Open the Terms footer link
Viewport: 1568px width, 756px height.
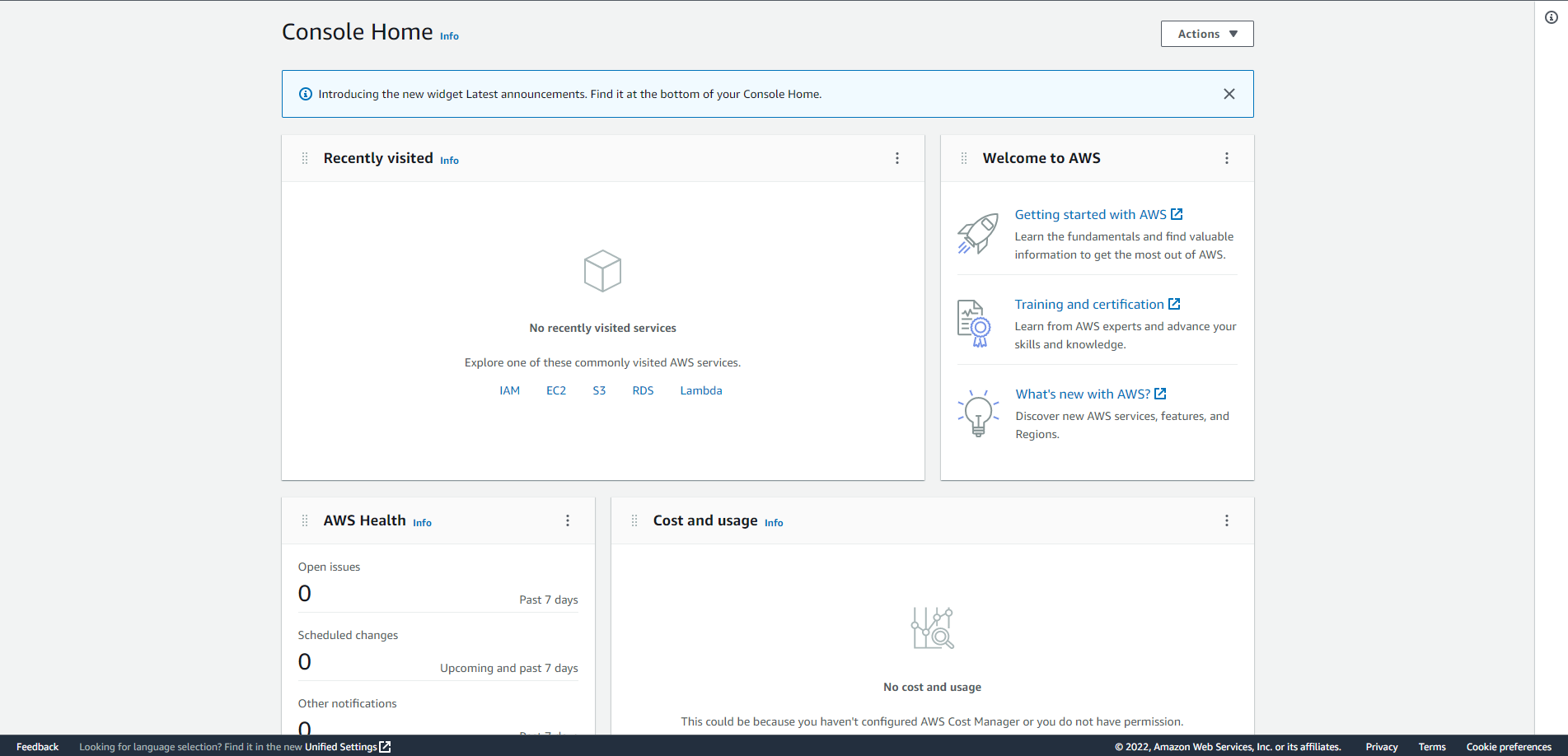1432,747
